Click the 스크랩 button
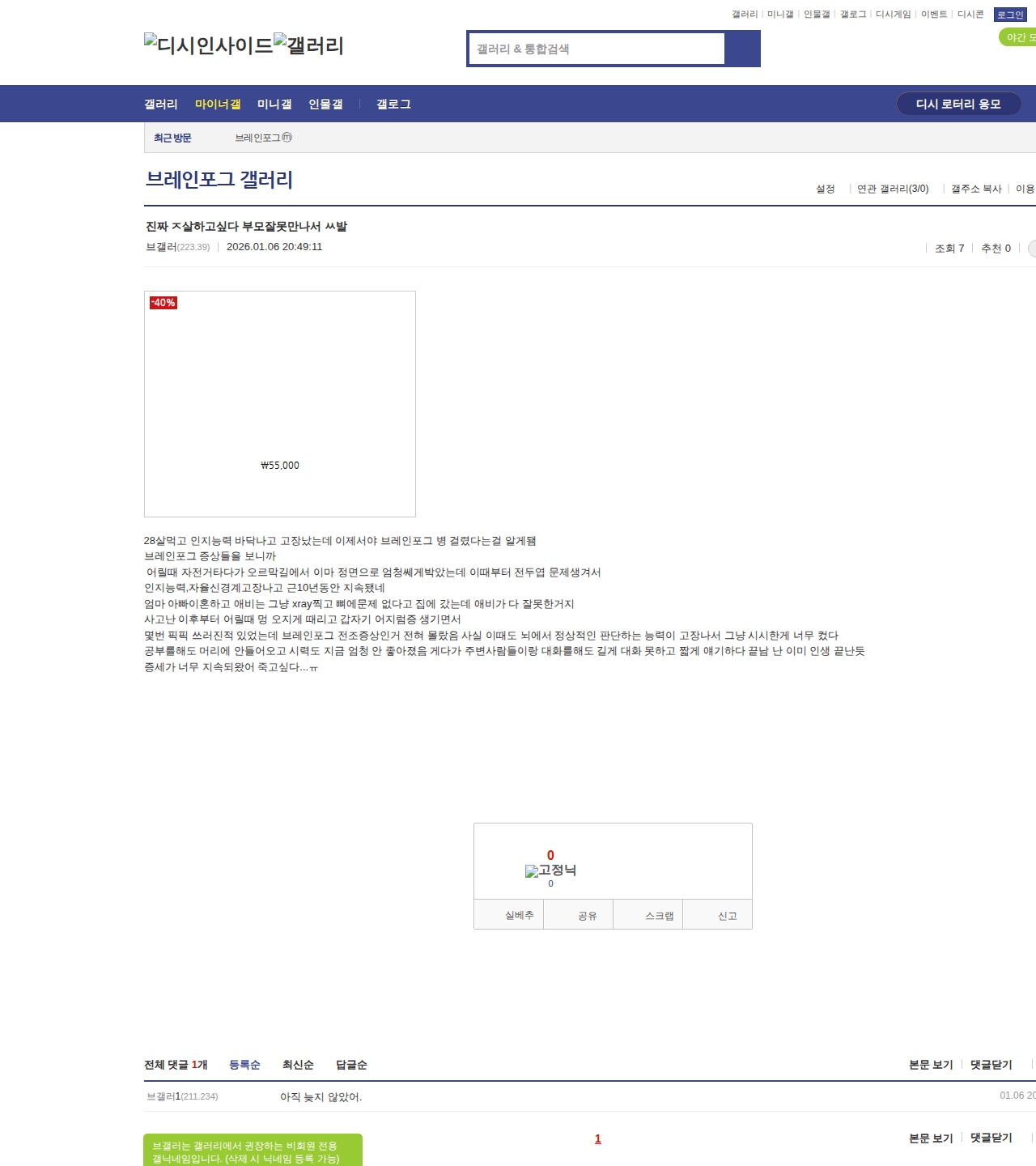The image size is (1036, 1166). (648, 915)
